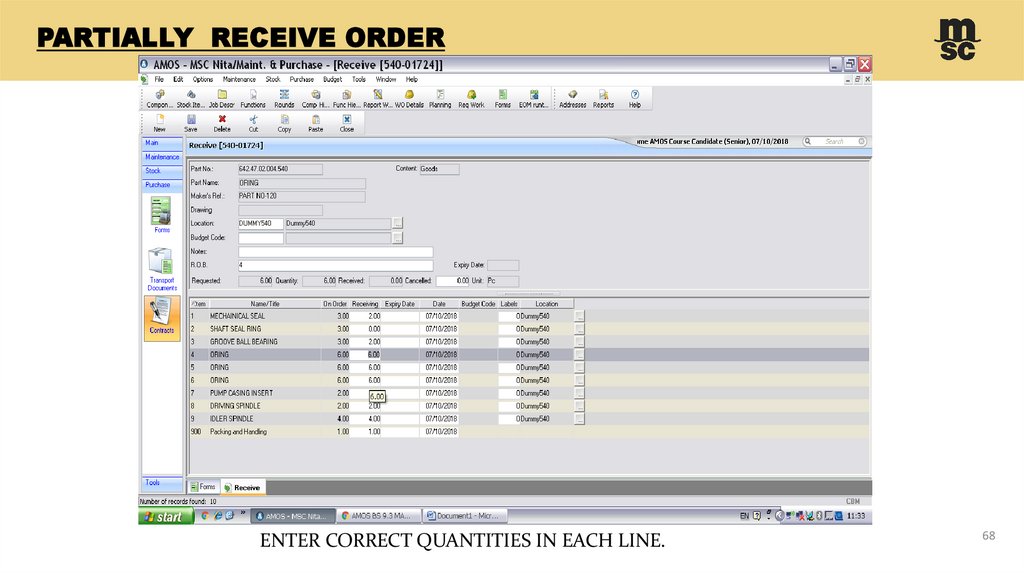Click the Search box in header
1024x574 pixels.
tap(835, 142)
